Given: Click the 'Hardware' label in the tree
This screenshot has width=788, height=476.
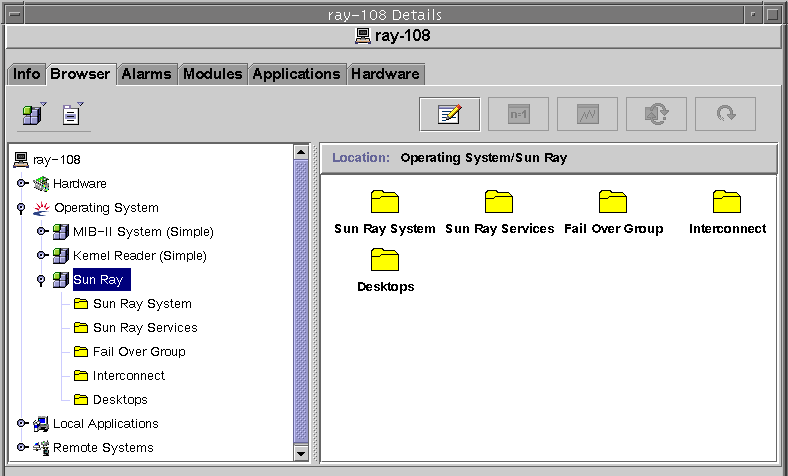Looking at the screenshot, I should tap(80, 183).
